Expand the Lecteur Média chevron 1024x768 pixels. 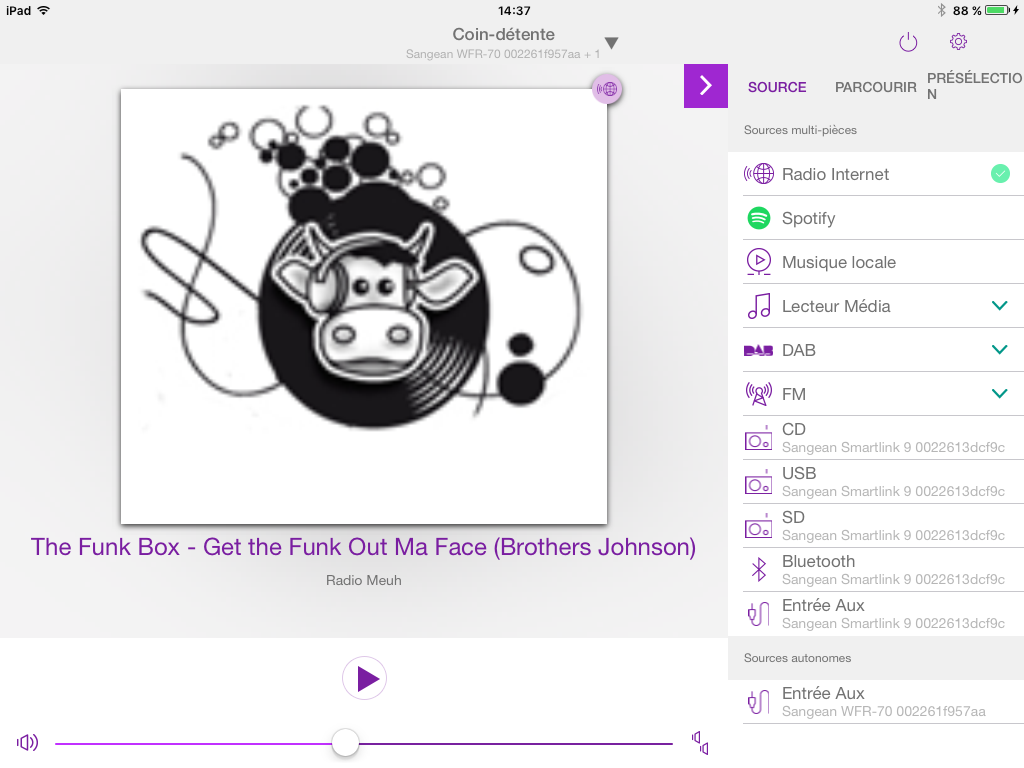(999, 306)
